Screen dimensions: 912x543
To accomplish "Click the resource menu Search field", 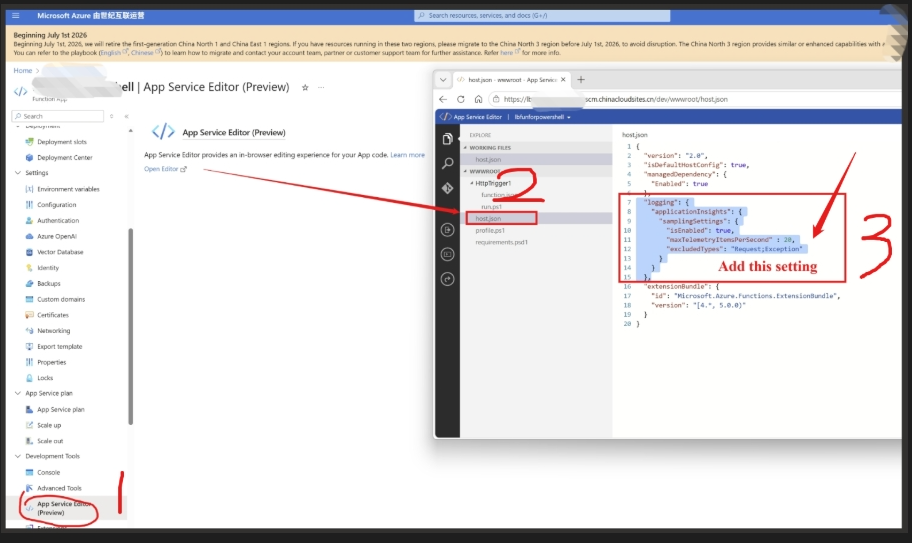I will [x=58, y=116].
